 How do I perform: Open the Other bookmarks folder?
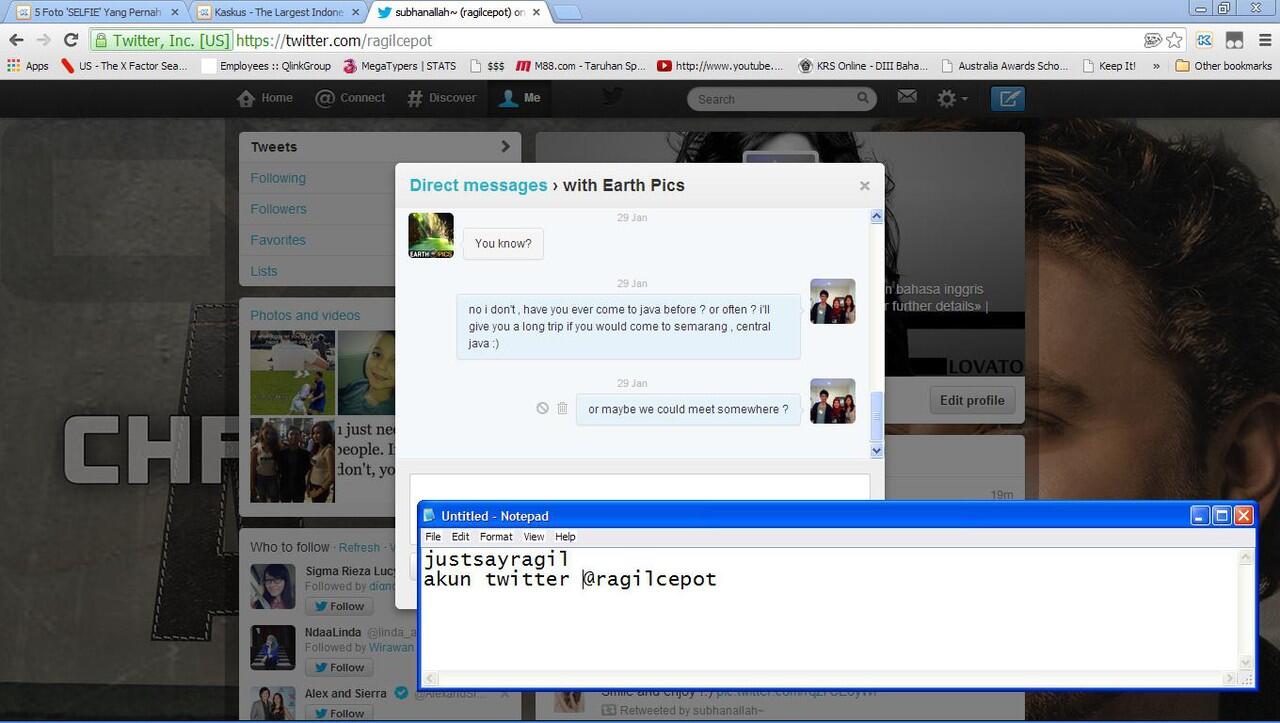click(1223, 66)
